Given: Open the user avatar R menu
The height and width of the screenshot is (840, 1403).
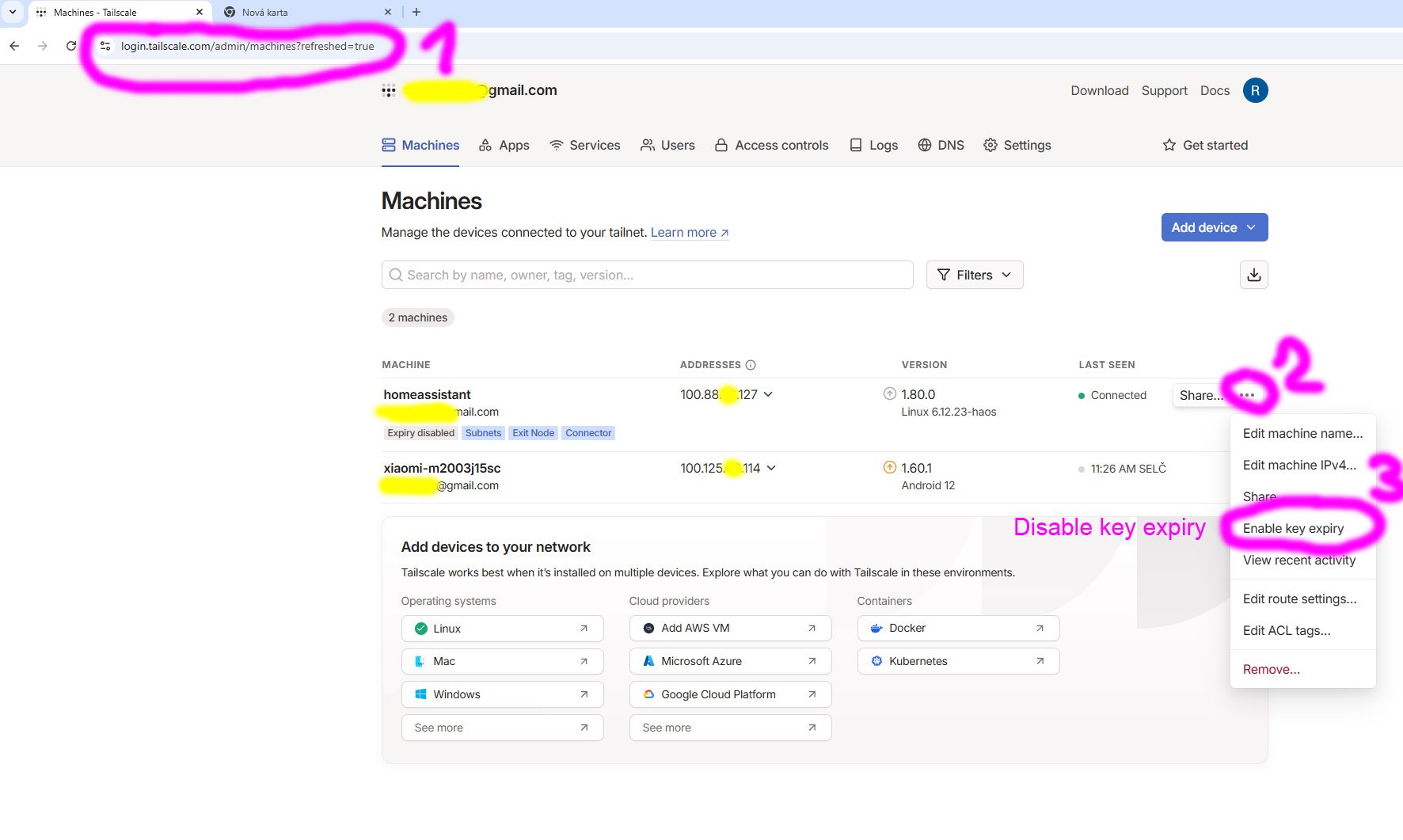Looking at the screenshot, I should [x=1255, y=90].
